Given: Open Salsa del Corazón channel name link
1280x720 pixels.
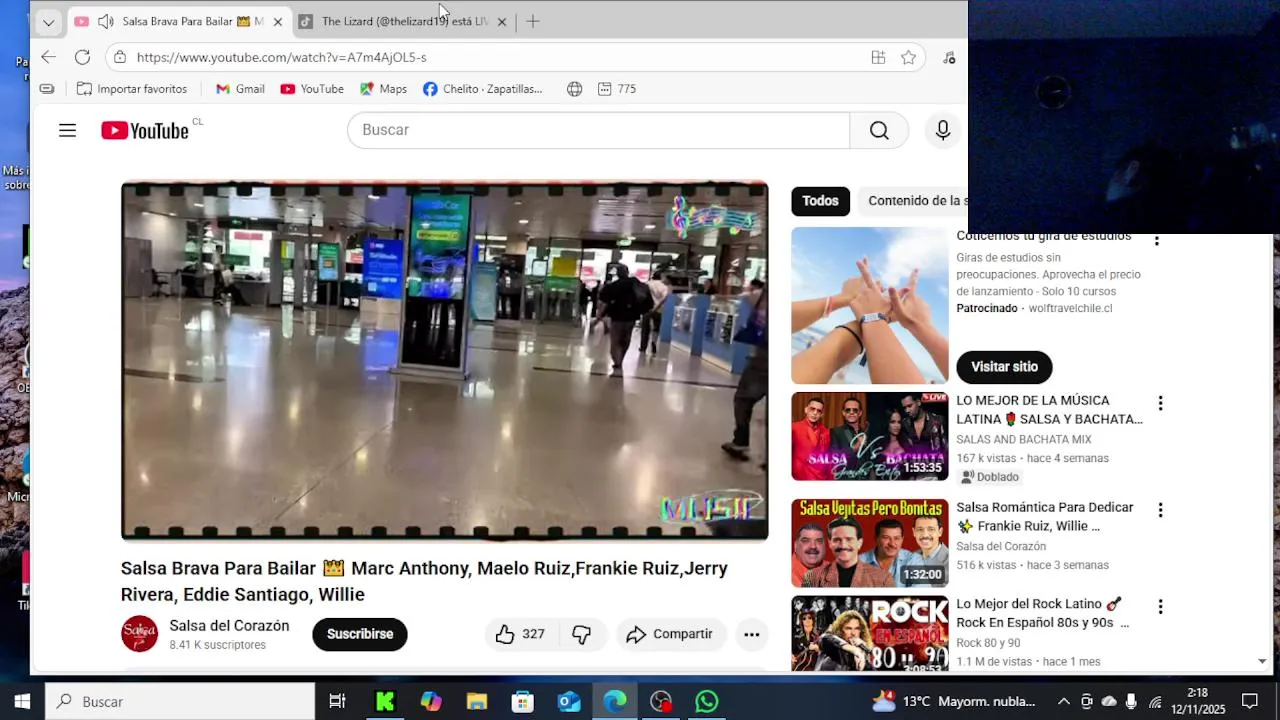Looking at the screenshot, I should tap(229, 626).
